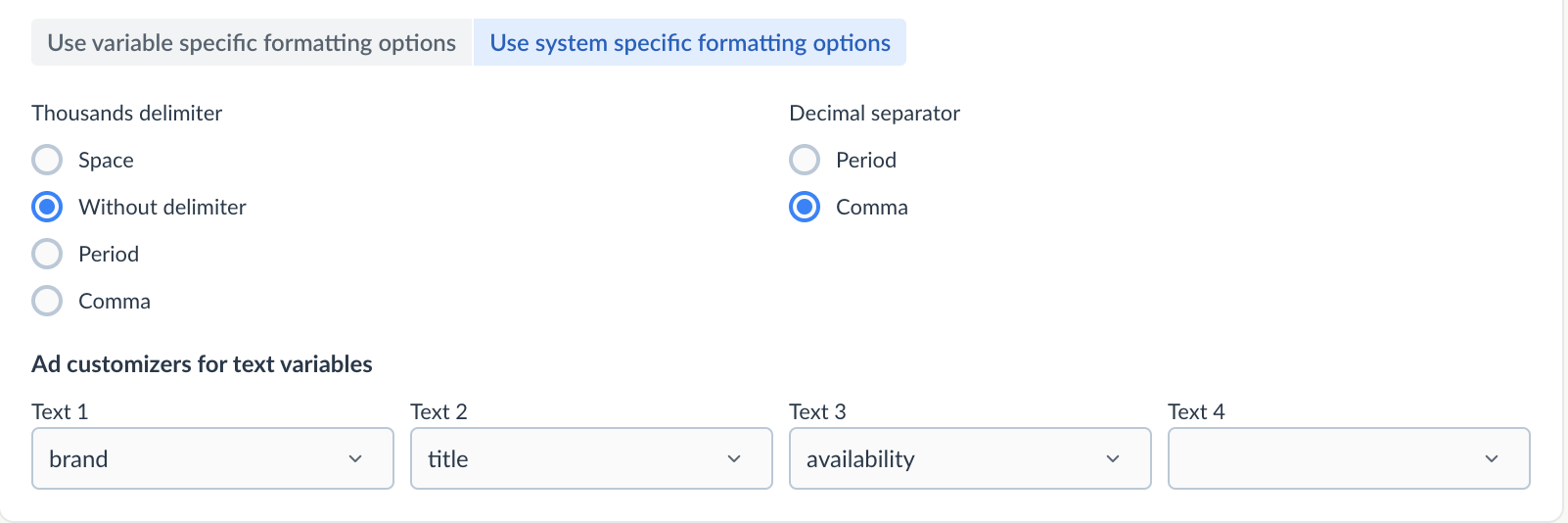Select the 'Without delimiter' radio button
This screenshot has height=523, width=1568.
(47, 207)
